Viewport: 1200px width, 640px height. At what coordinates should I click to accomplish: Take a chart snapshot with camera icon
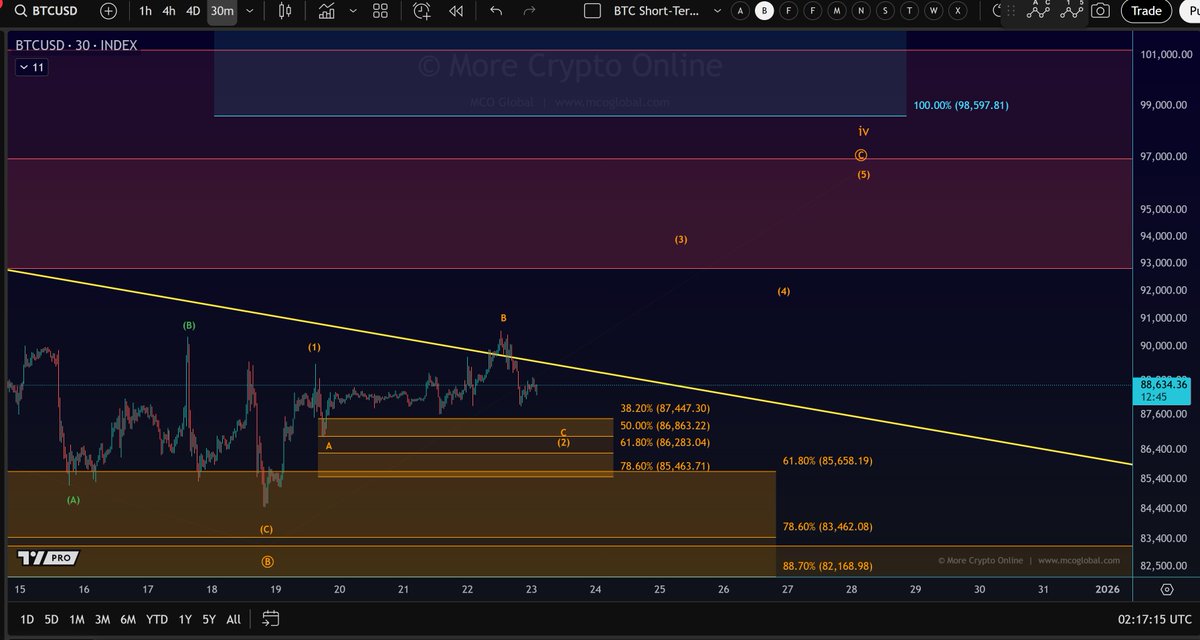tap(1100, 11)
